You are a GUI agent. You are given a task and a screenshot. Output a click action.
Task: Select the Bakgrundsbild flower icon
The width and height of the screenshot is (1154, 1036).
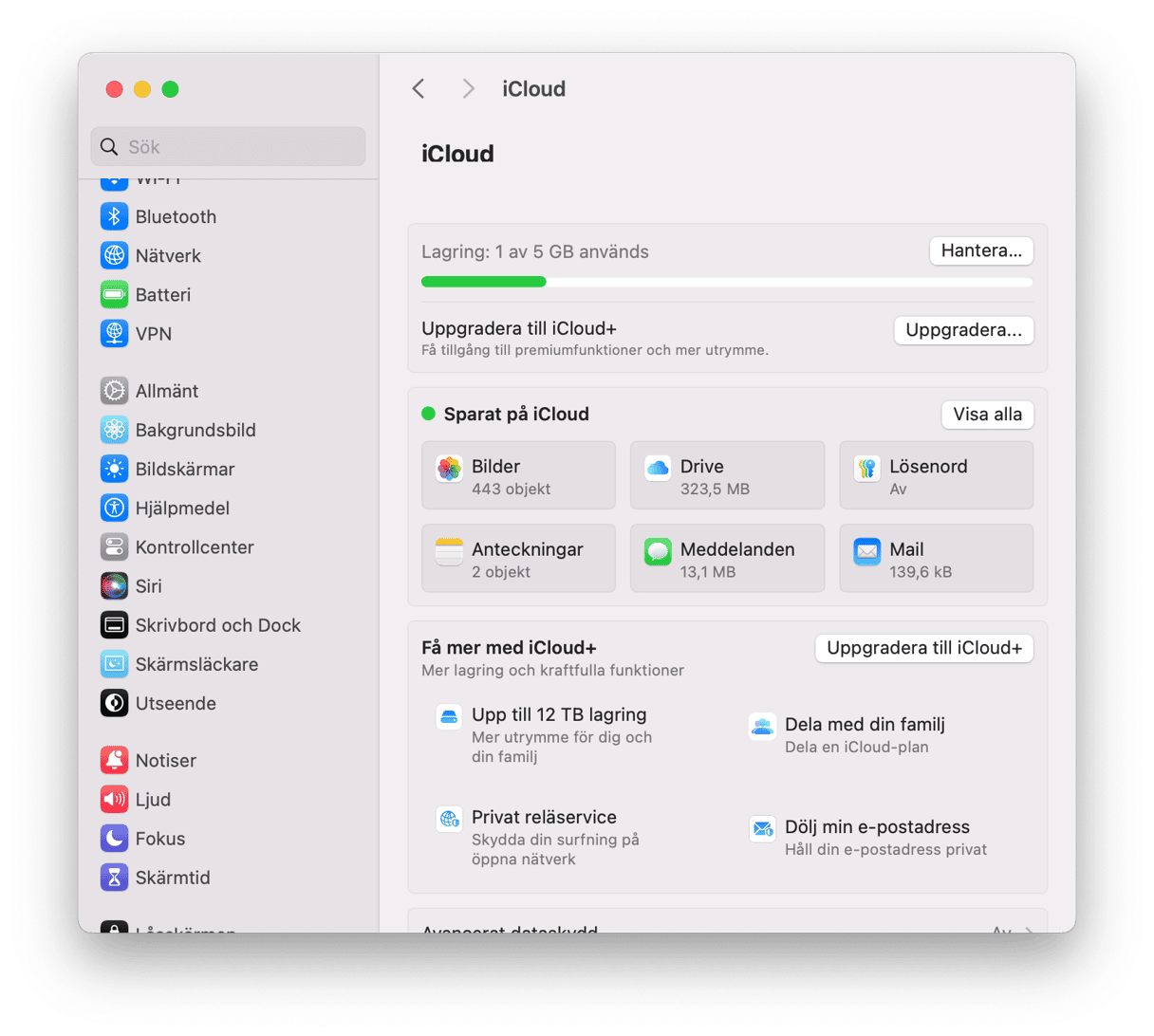click(x=114, y=430)
